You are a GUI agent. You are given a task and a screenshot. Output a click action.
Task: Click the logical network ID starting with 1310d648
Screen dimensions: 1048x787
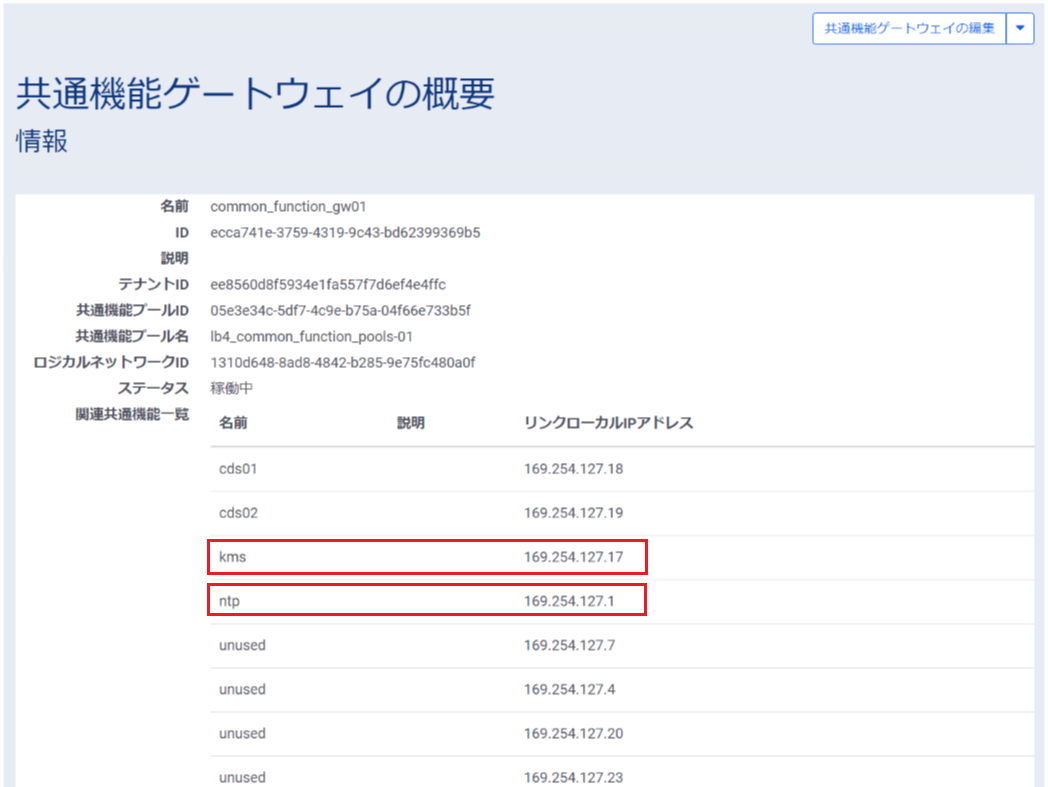(342, 362)
